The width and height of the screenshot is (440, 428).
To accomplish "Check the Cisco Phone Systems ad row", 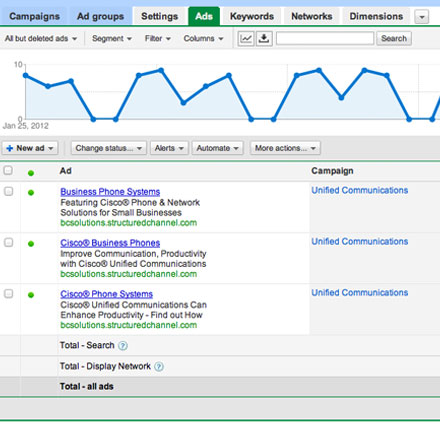I will 8,294.
